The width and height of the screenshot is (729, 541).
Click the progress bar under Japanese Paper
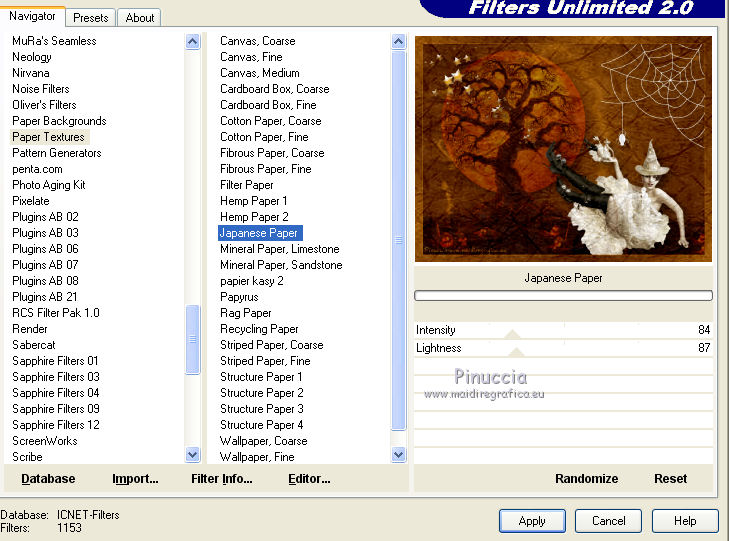pos(563,296)
